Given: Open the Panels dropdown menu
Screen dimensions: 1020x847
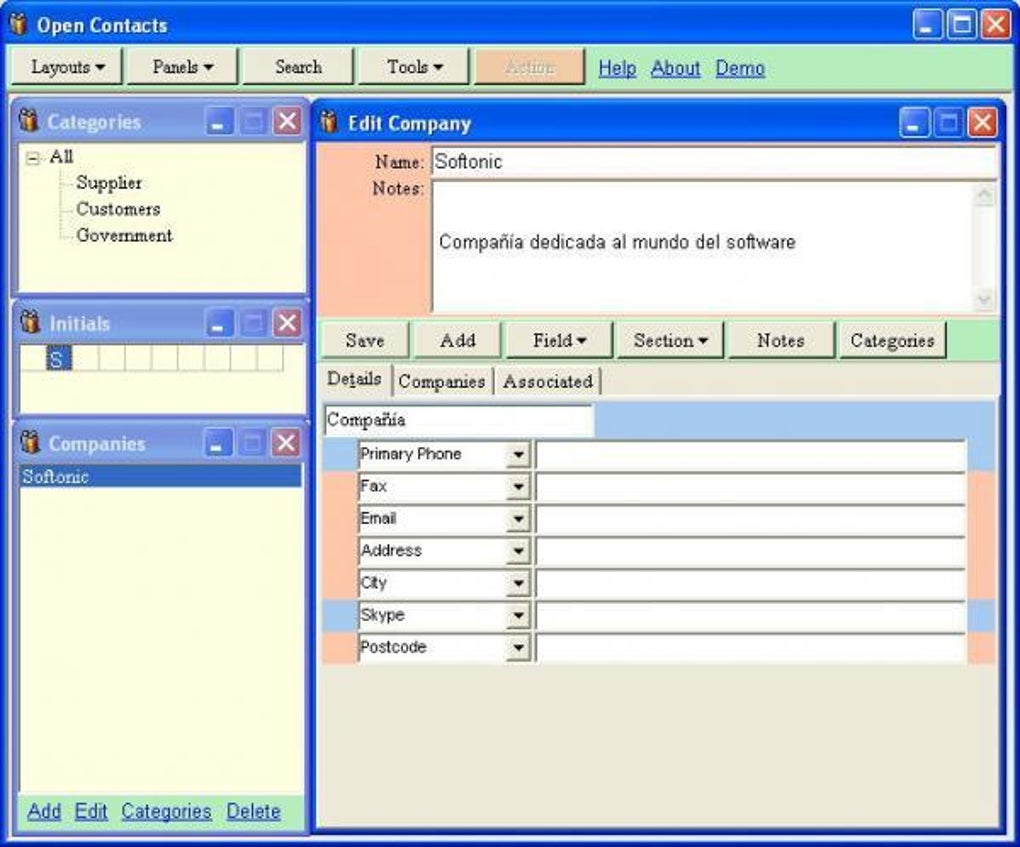Looking at the screenshot, I should coord(182,67).
